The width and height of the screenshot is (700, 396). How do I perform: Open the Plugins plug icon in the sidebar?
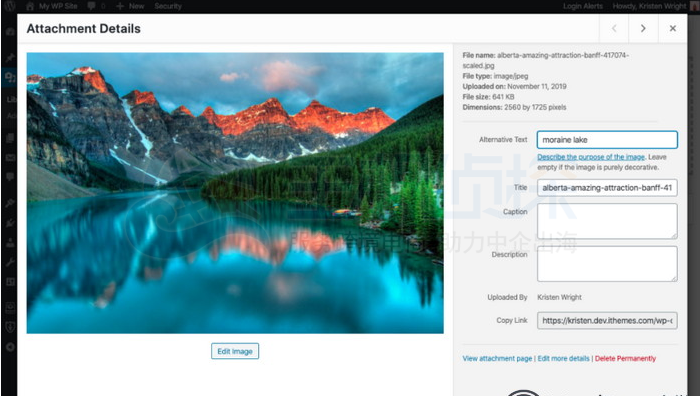10,223
